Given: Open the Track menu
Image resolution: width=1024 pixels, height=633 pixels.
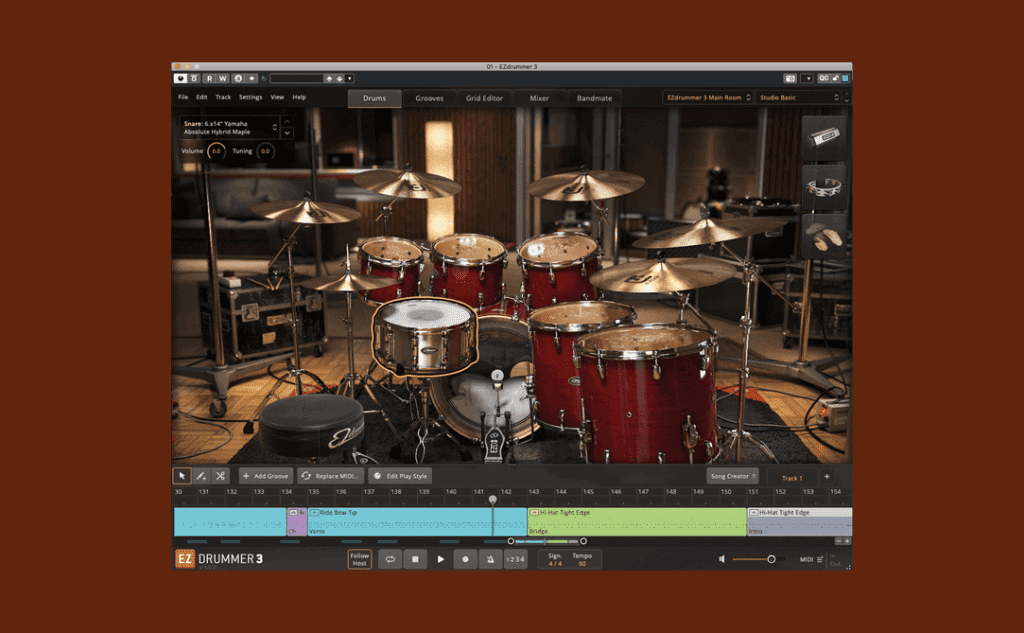Looking at the screenshot, I should coord(223,97).
